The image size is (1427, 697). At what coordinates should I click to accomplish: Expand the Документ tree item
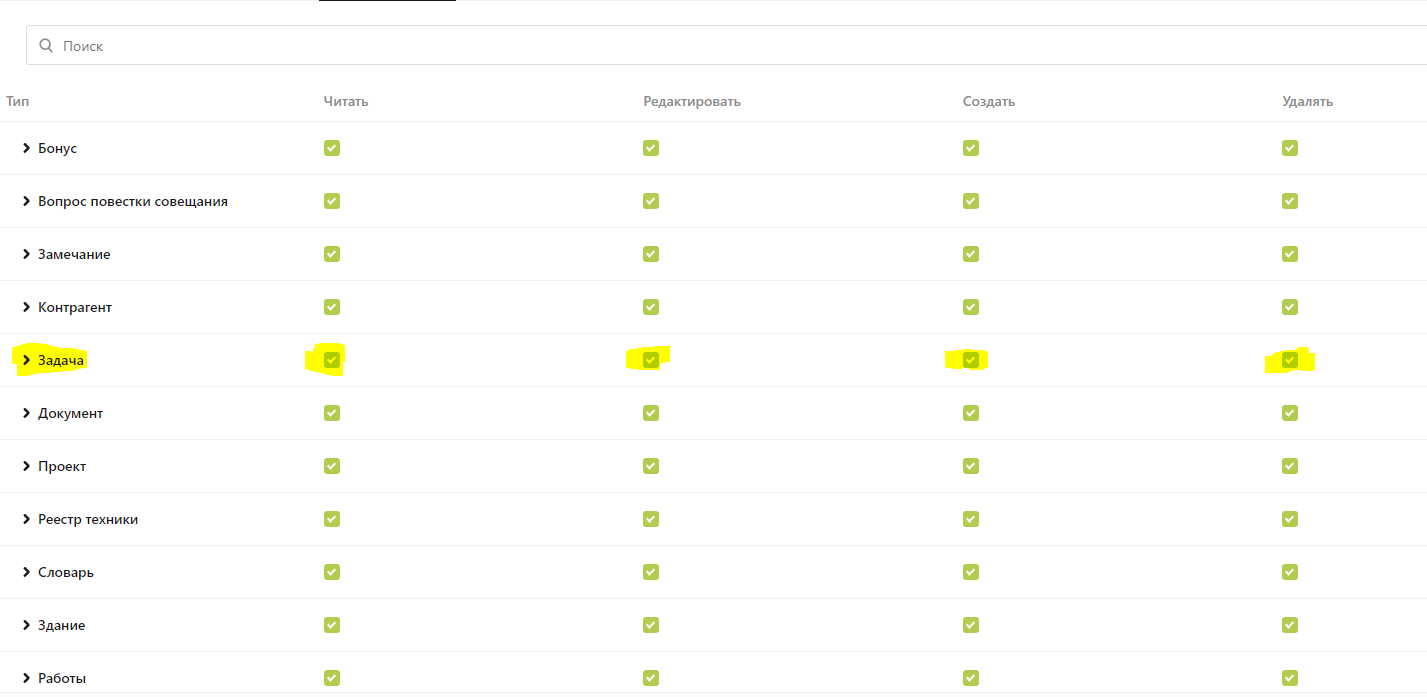pos(27,413)
